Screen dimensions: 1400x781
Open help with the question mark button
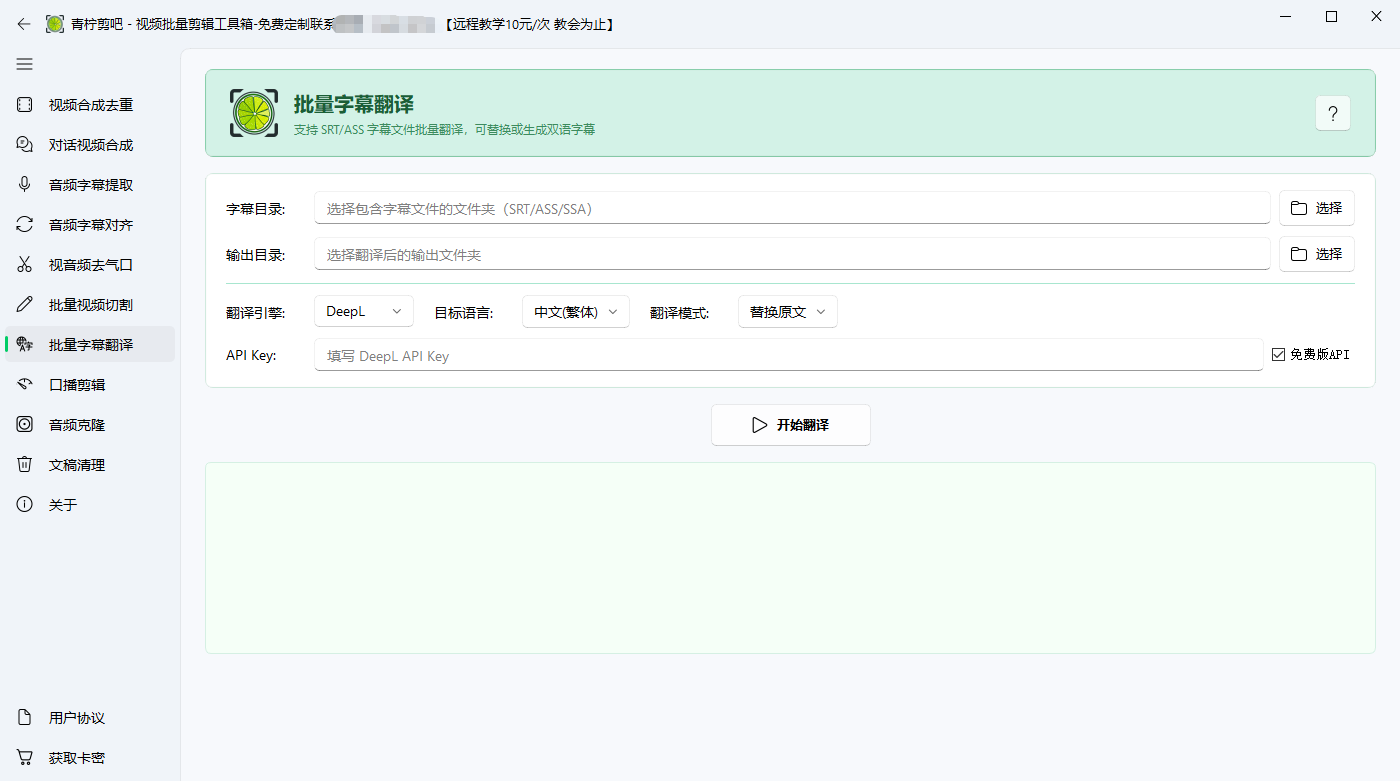(x=1333, y=113)
